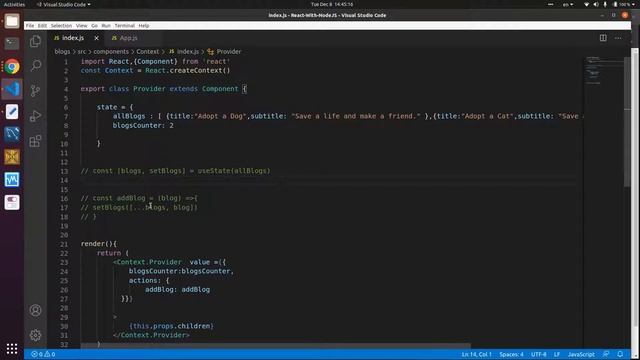Viewport: 640px width, 360px height.
Task: Open the Go menu
Action: pos(94,25)
